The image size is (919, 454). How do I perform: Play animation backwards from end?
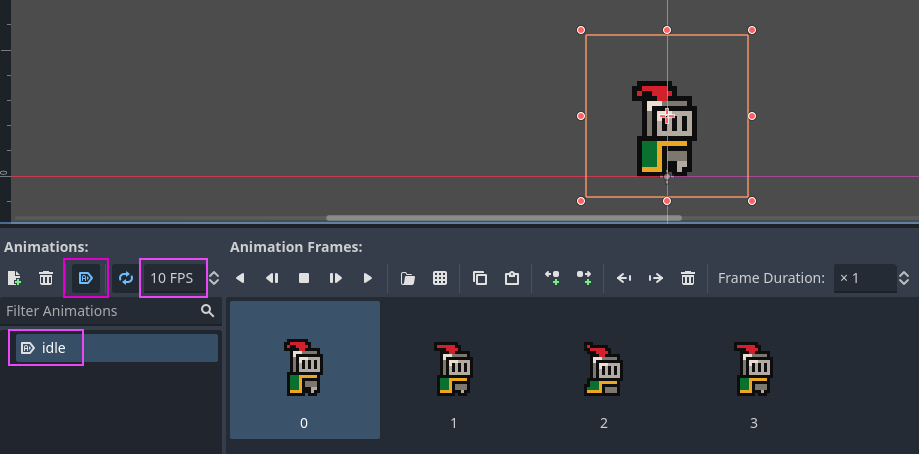[x=240, y=278]
